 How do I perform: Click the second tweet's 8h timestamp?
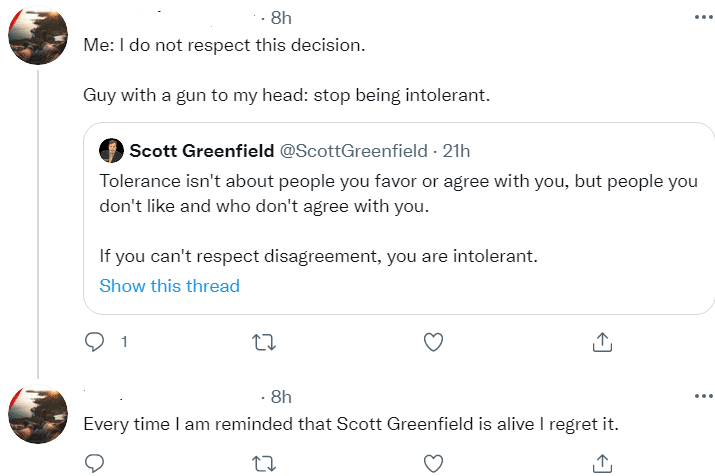(281, 396)
